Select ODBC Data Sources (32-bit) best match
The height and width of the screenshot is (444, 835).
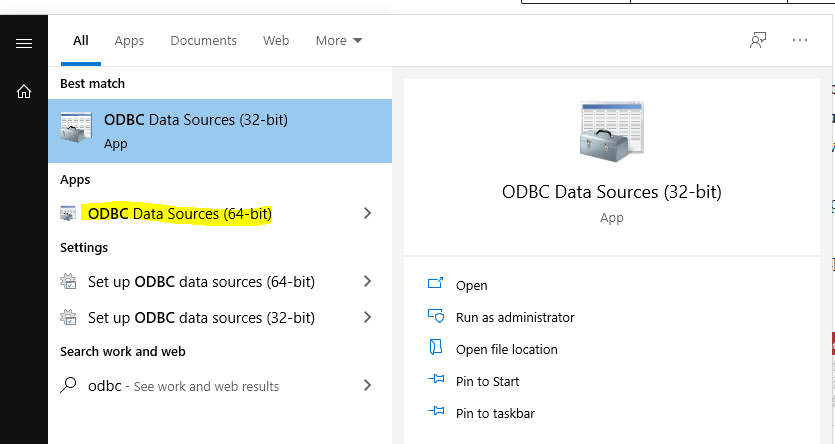pyautogui.click(x=219, y=130)
